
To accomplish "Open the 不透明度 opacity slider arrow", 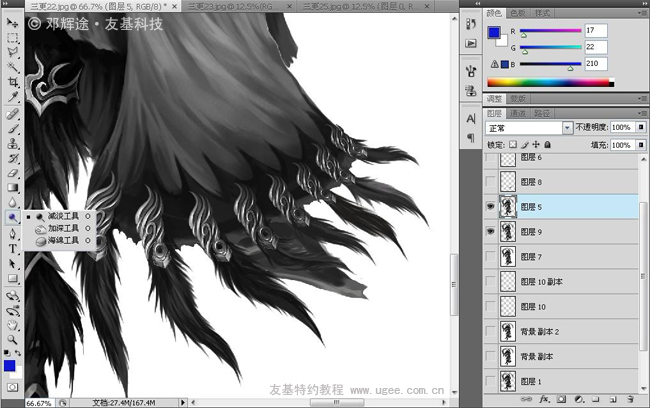I will pos(641,127).
